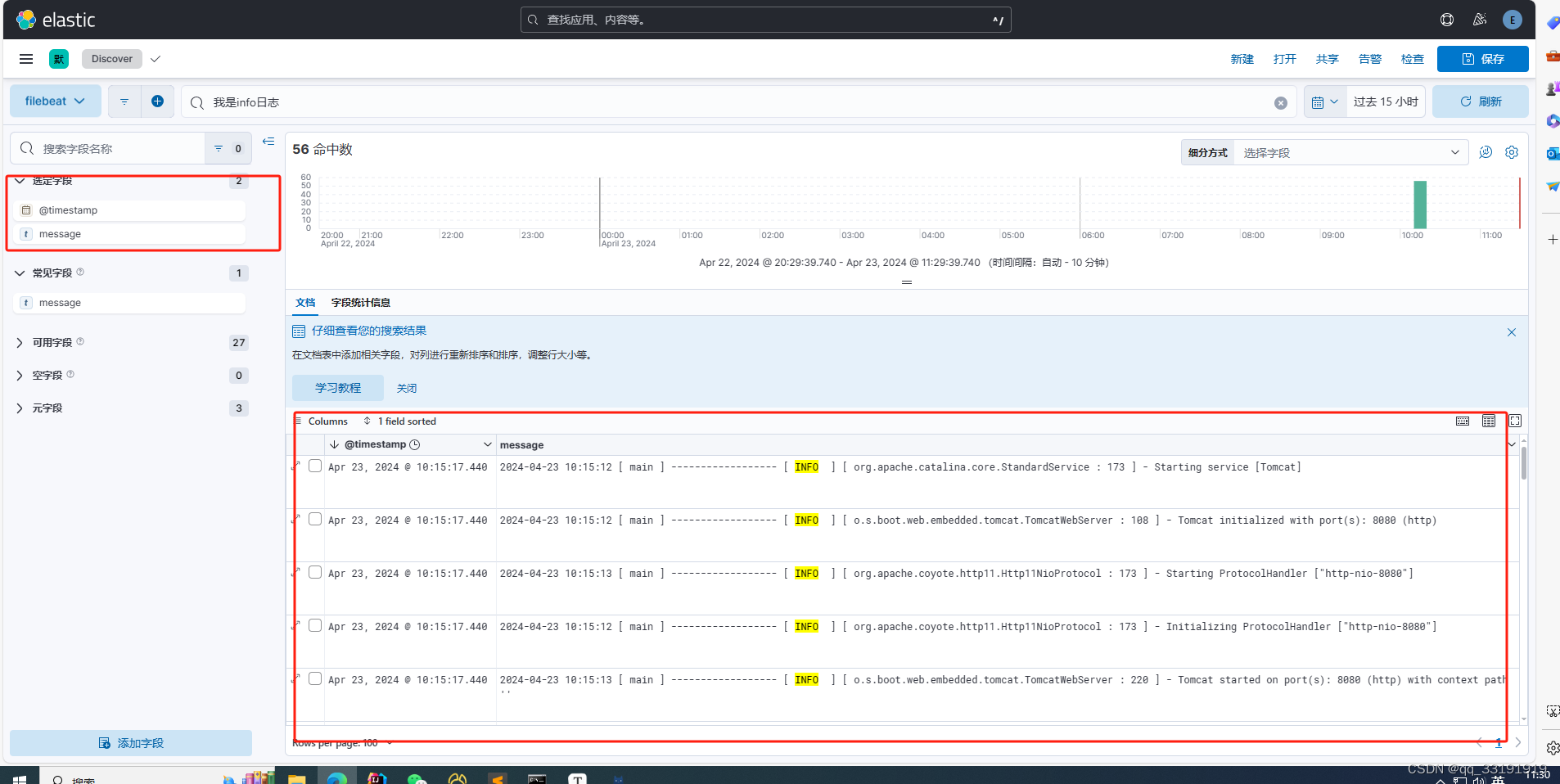The width and height of the screenshot is (1560, 784).
Task: Open File Explorer from taskbar
Action: tap(296, 777)
